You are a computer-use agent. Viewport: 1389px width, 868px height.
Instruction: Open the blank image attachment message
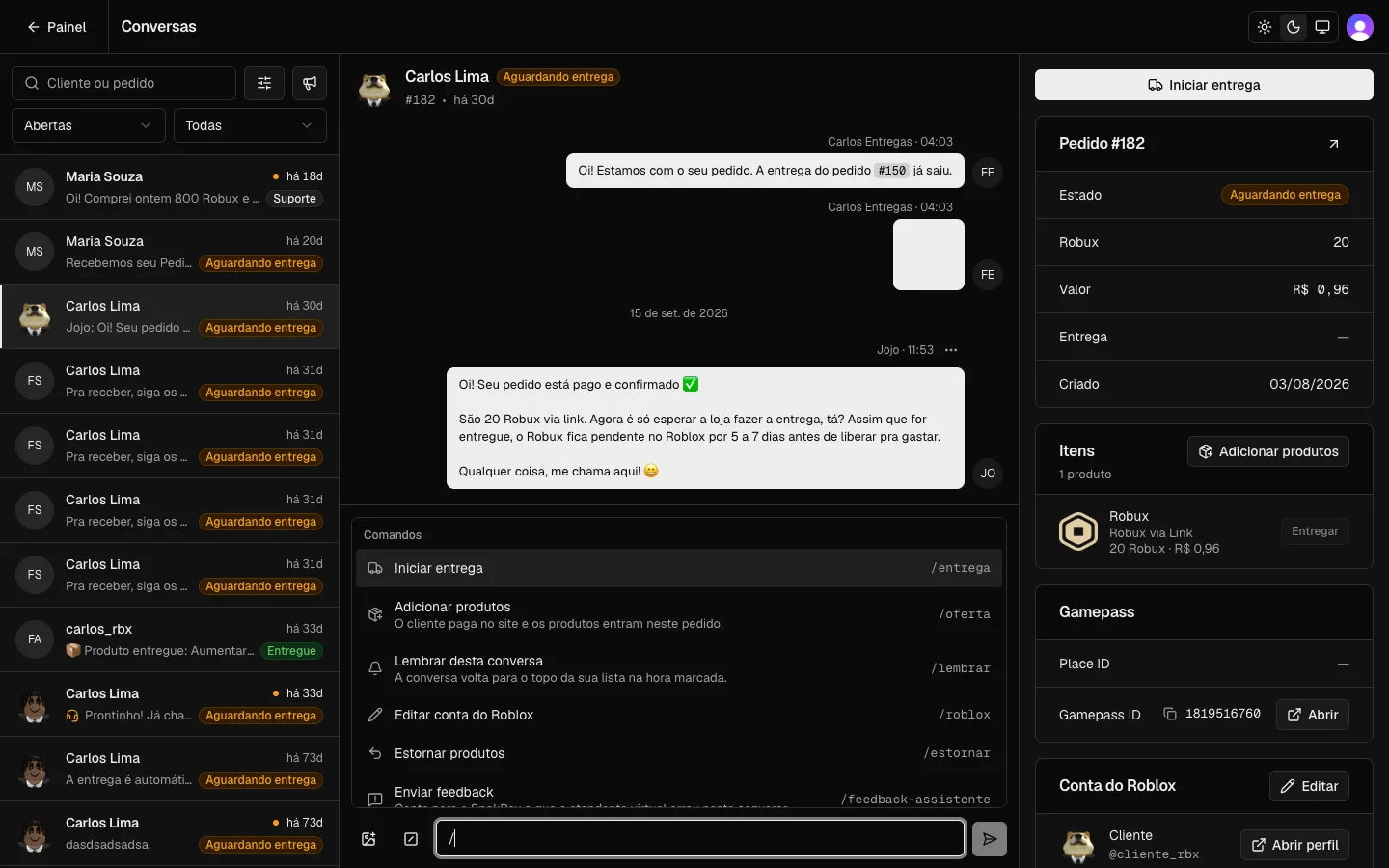[x=929, y=255]
